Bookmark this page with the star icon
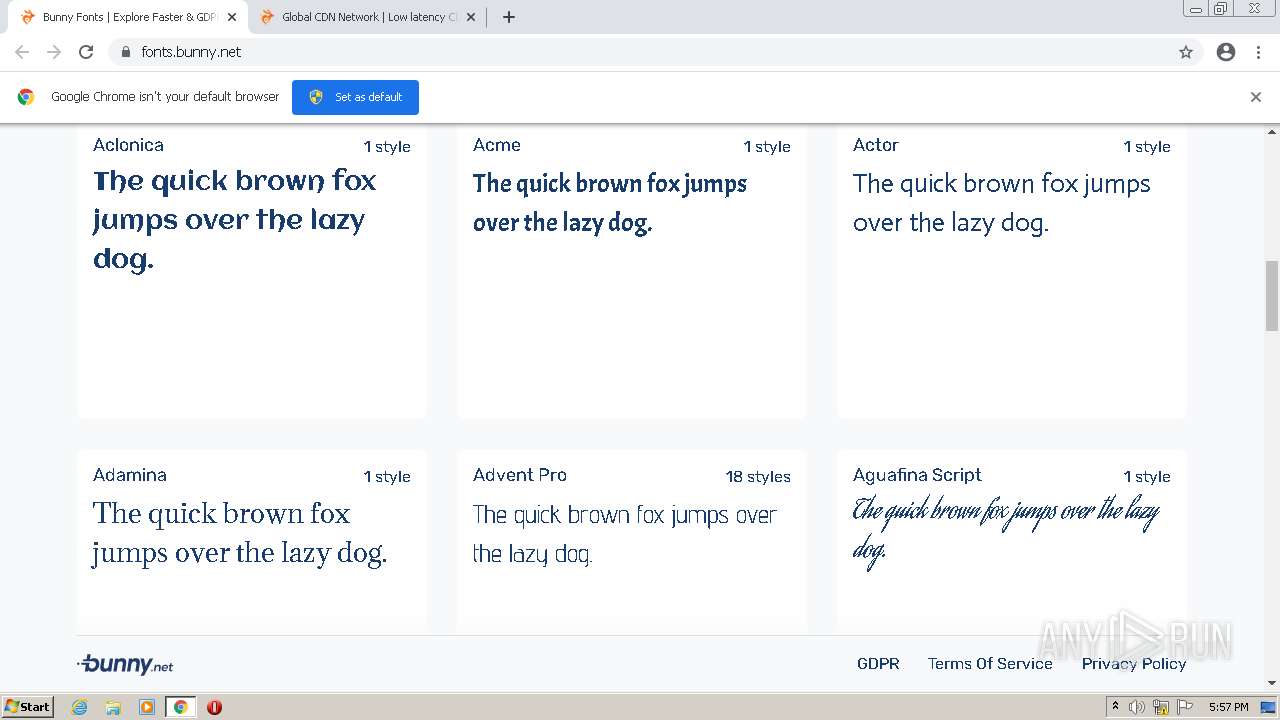 (x=1186, y=52)
